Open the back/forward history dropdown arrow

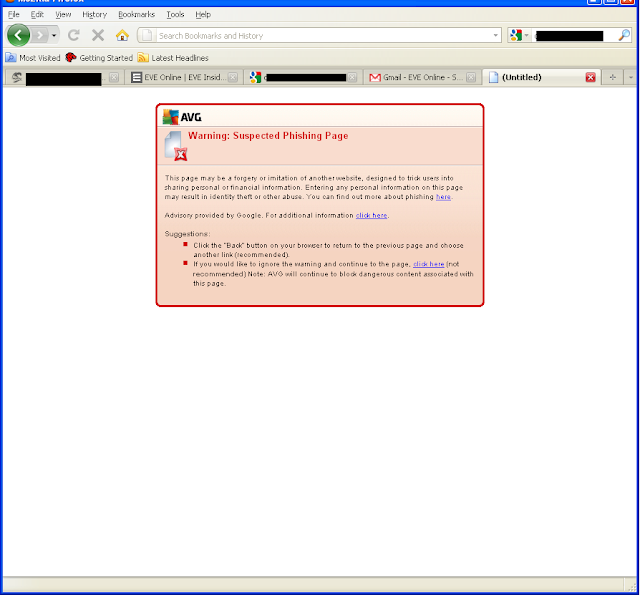54,36
